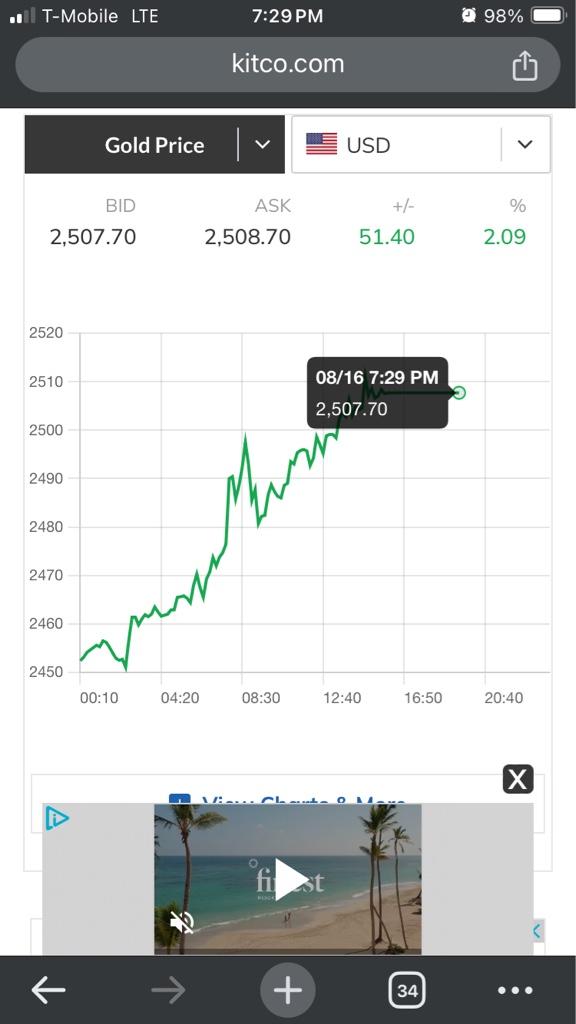Click the chart's current price marker circle
Screen dimensions: 576x1024
(x=459, y=392)
